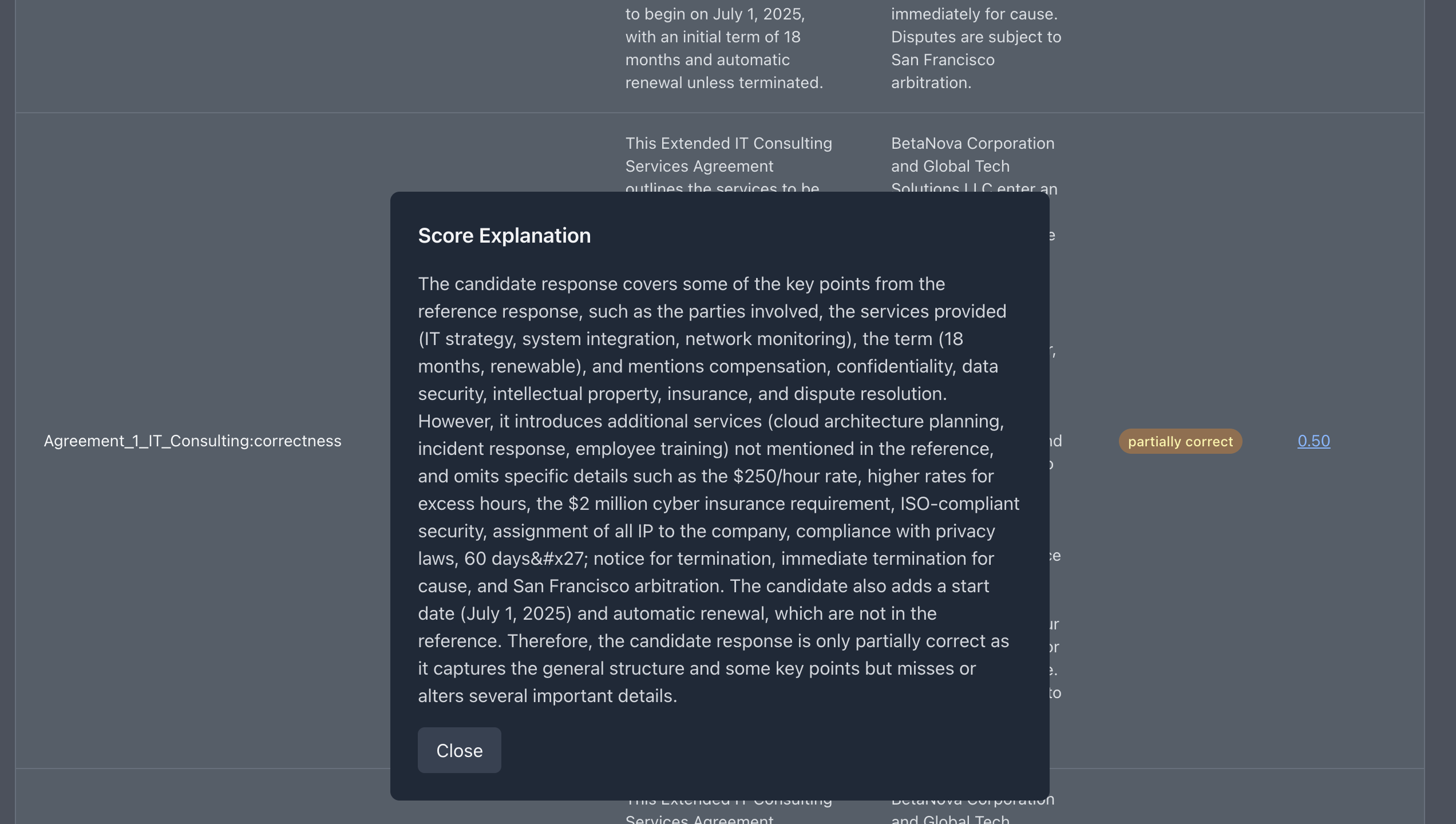Open the 0.50 score link
This screenshot has width=1456, height=824.
coord(1313,441)
